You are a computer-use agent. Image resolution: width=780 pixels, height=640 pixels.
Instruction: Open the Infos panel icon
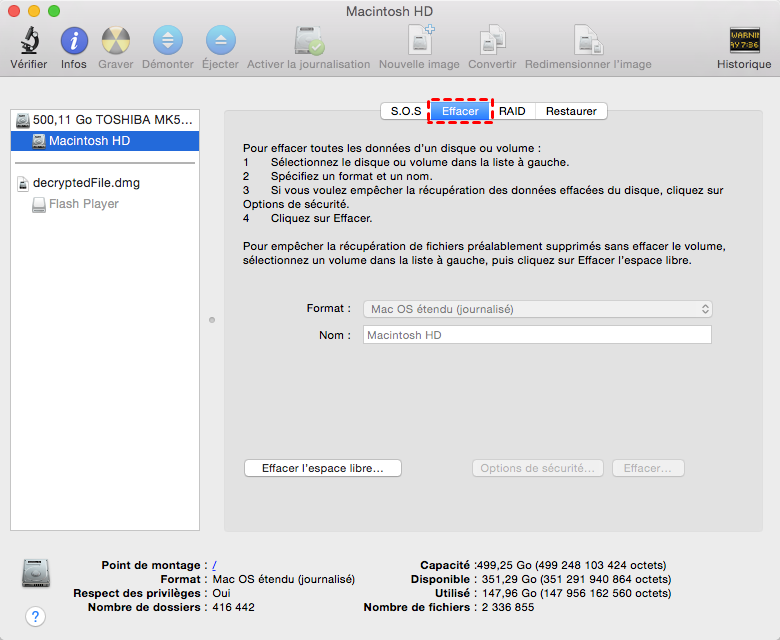coord(73,41)
